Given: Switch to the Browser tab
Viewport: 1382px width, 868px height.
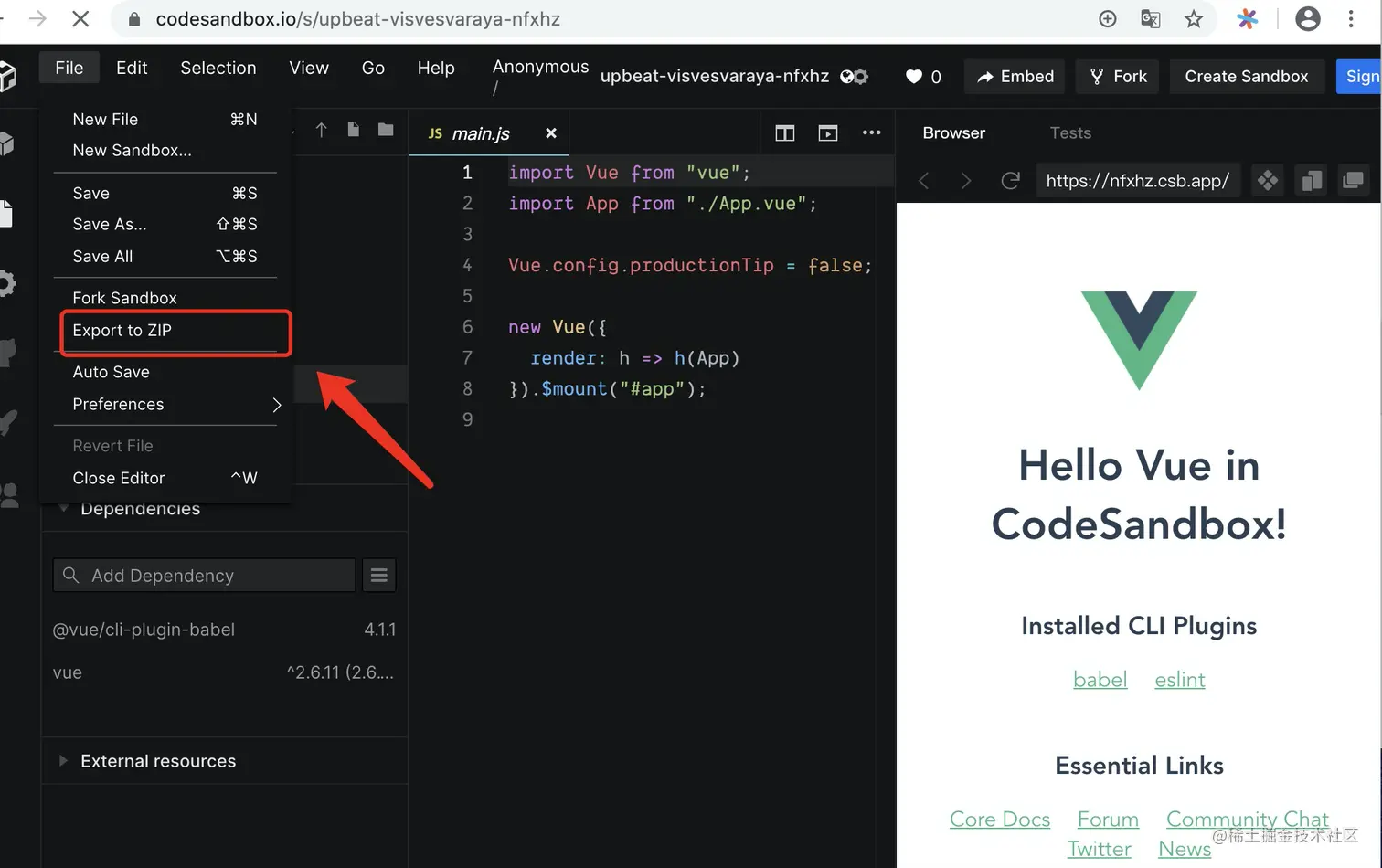Looking at the screenshot, I should pos(954,133).
